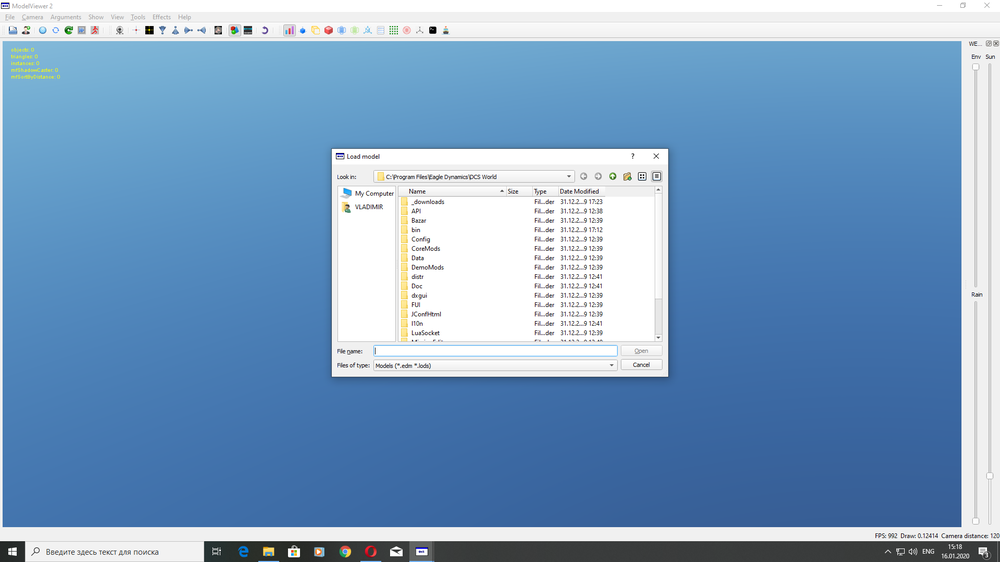Image resolution: width=1000 pixels, height=562 pixels.
Task: Go forward in Load model dialog
Action: pos(598,177)
